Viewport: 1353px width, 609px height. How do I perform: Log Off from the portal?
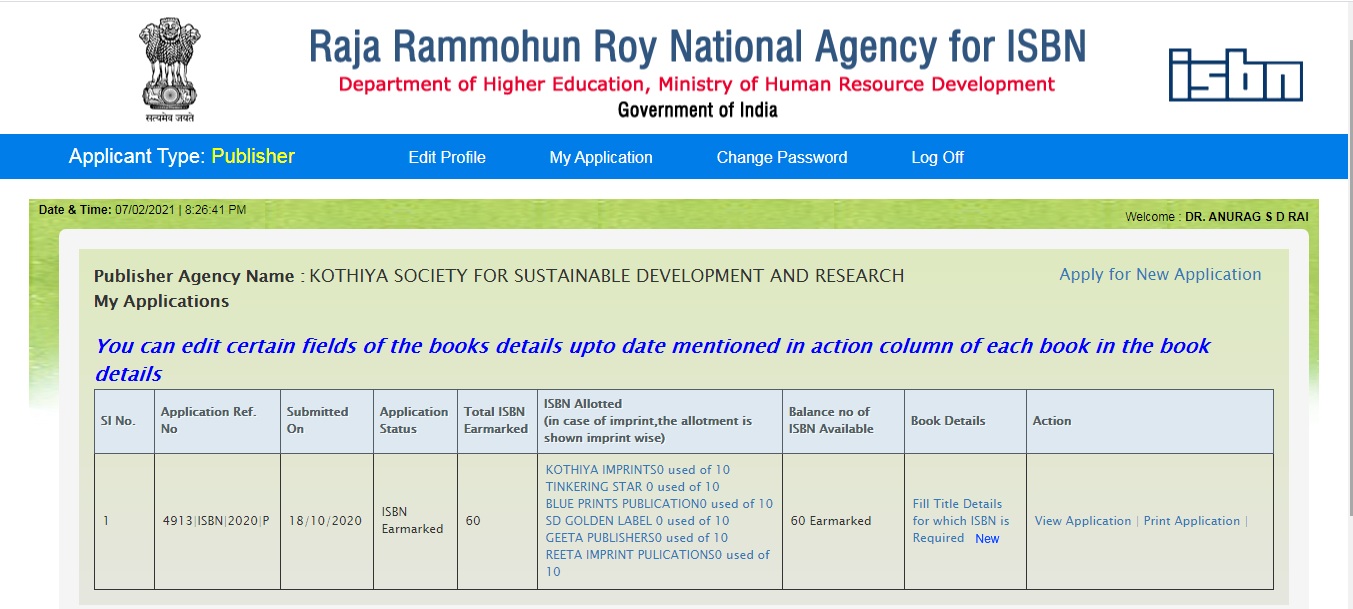[x=937, y=157]
